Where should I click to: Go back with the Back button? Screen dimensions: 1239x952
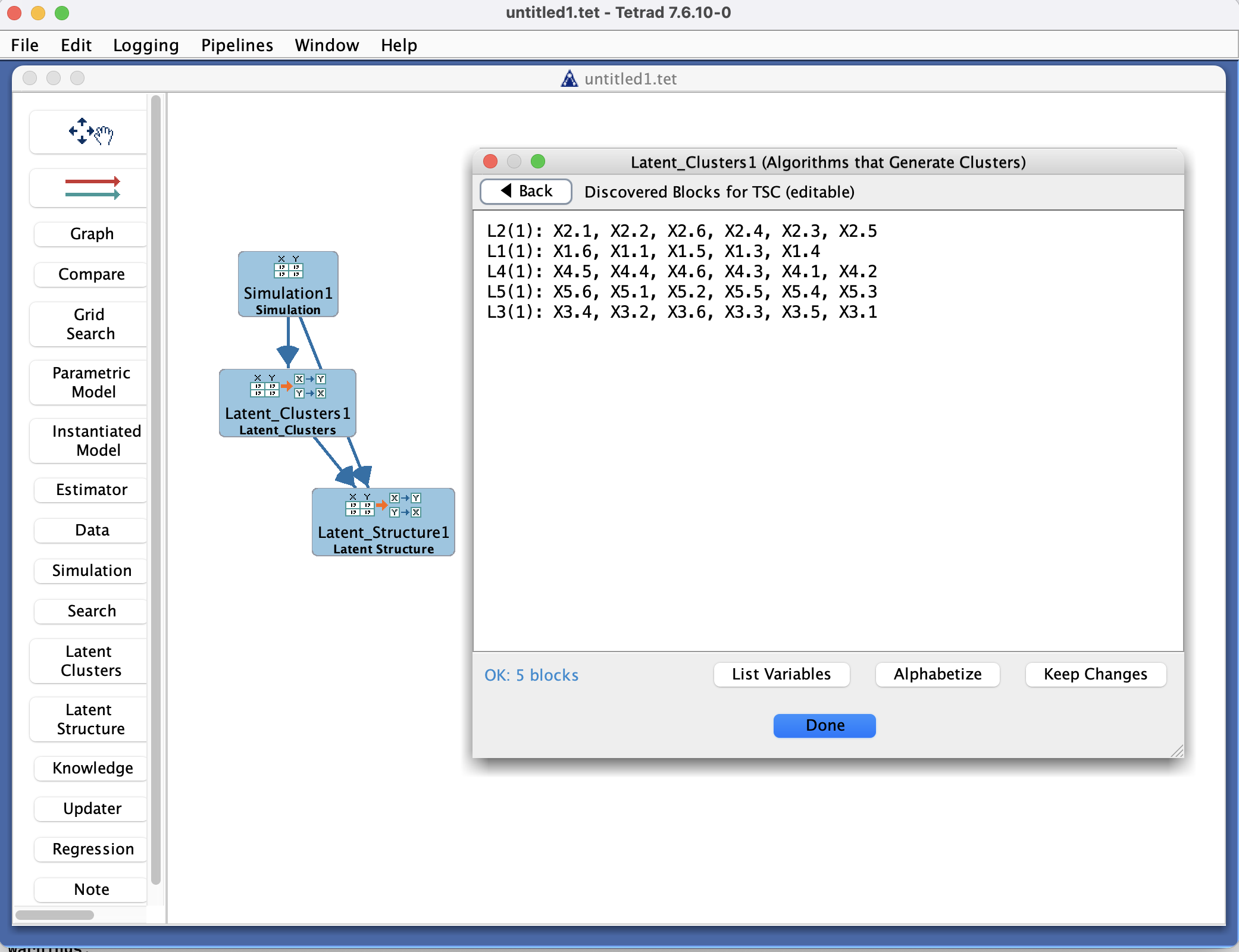526,192
